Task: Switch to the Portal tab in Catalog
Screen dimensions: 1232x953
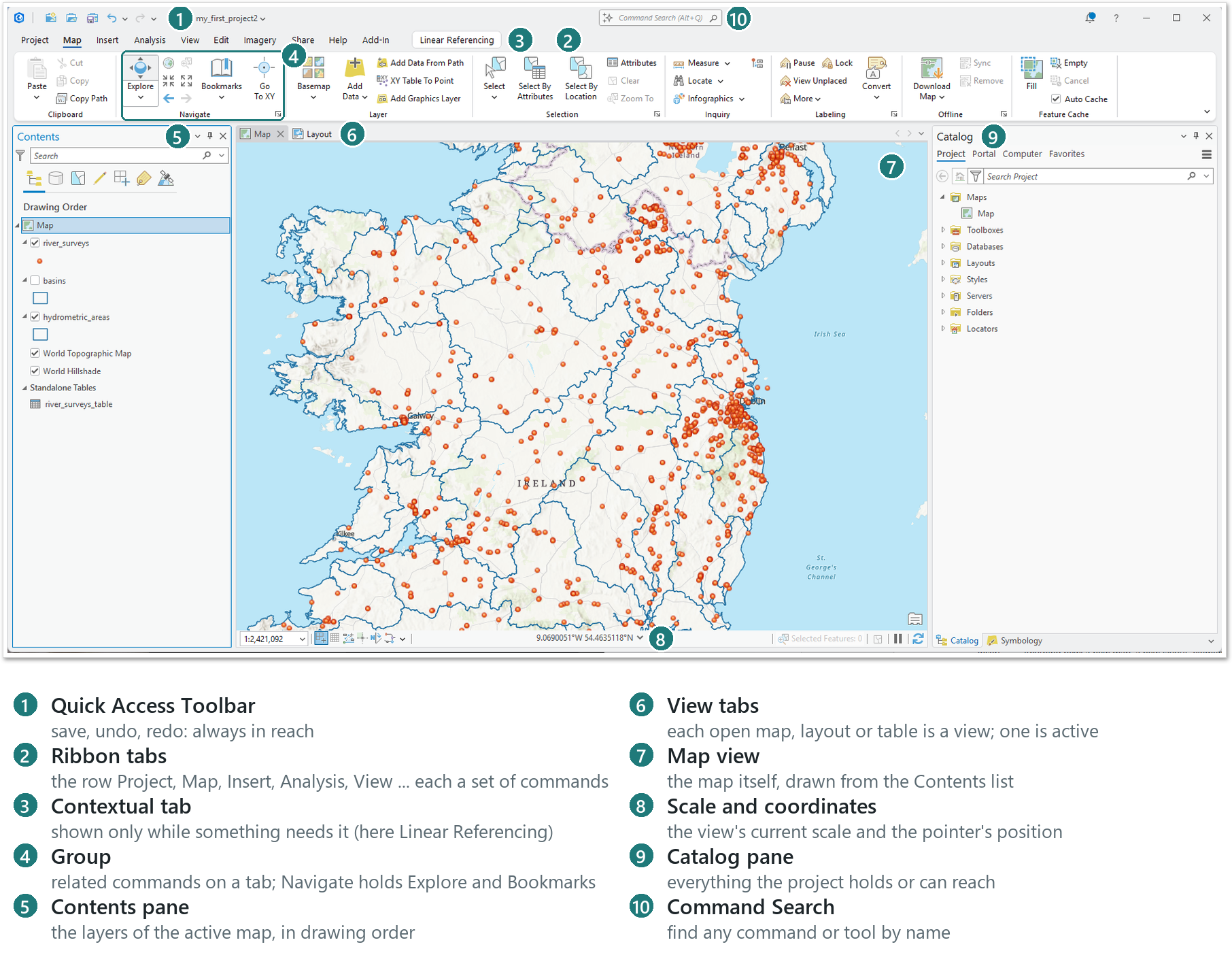Action: (x=984, y=154)
